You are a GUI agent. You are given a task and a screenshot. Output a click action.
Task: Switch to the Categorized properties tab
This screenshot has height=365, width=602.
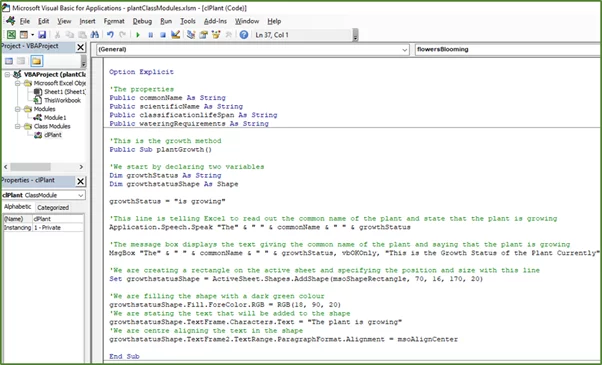pos(53,207)
